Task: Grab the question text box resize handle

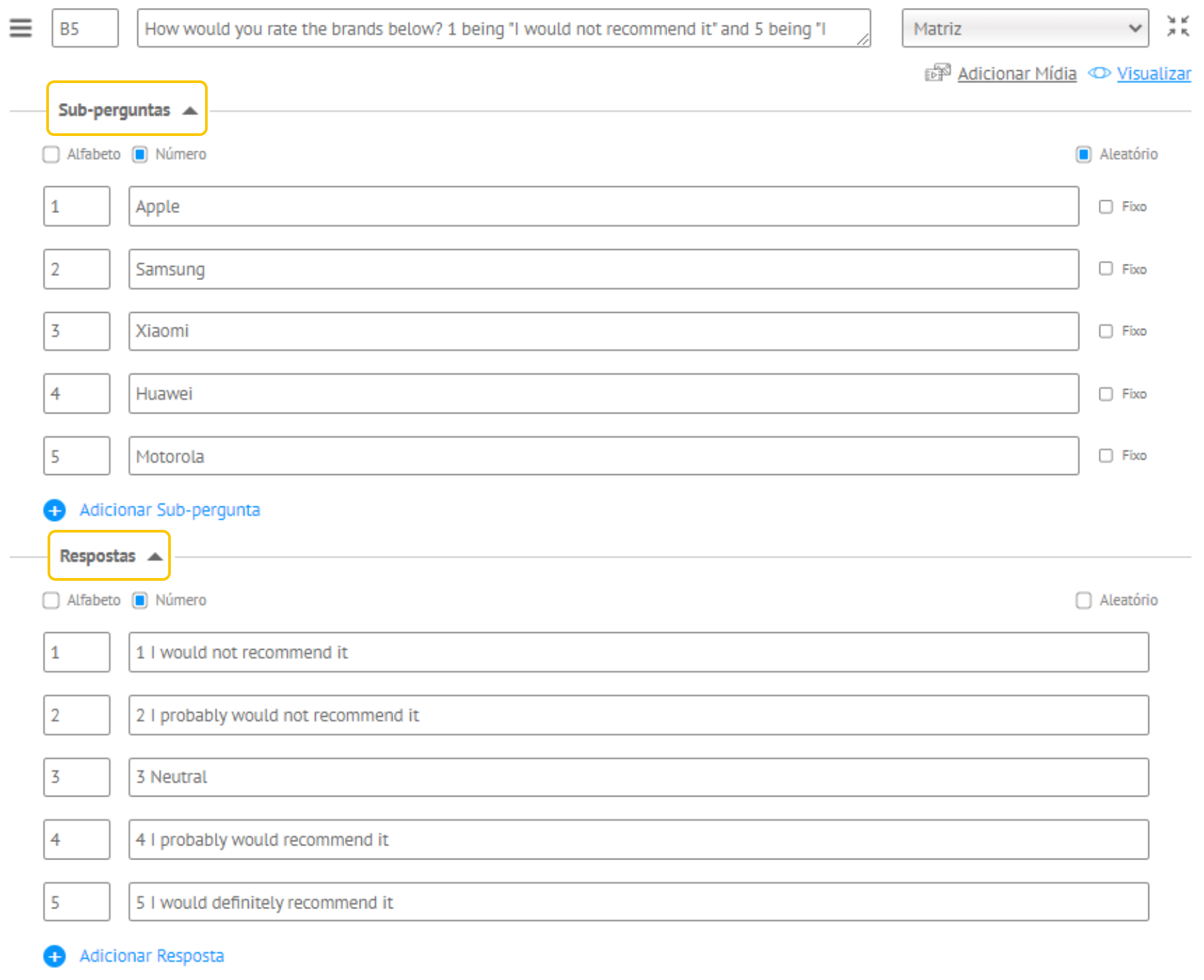Action: (x=863, y=40)
